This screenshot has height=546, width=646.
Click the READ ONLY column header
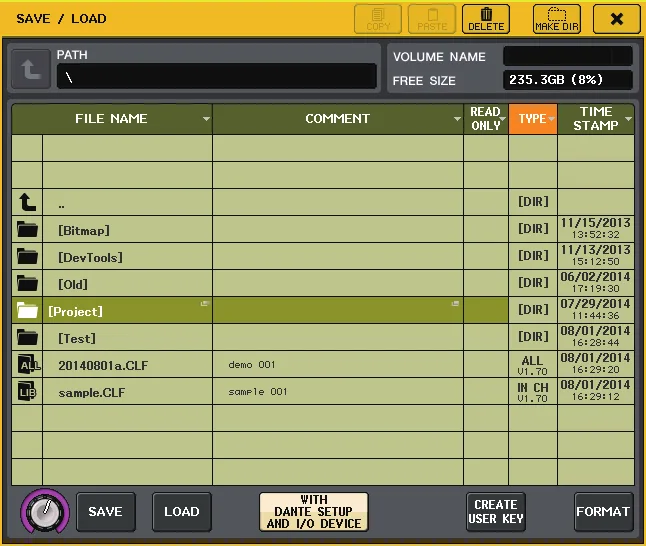[x=486, y=119]
